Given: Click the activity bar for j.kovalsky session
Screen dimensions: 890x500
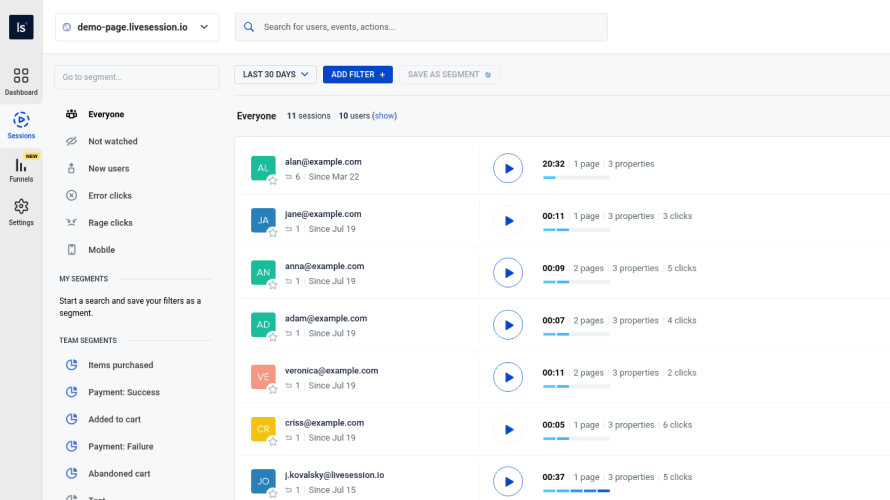Looking at the screenshot, I should [x=576, y=491].
